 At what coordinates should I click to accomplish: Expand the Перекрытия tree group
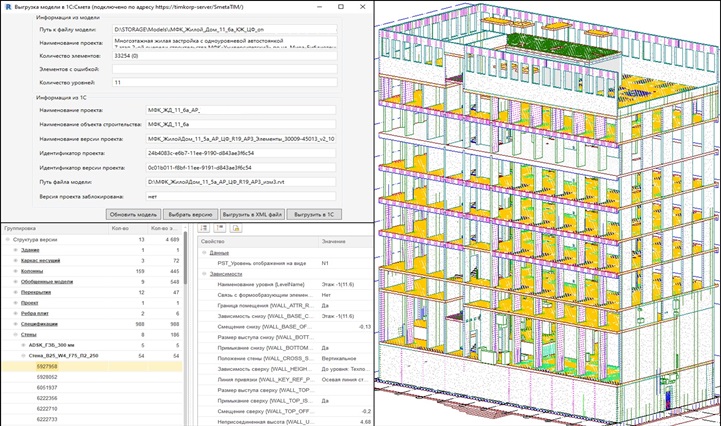click(16, 292)
